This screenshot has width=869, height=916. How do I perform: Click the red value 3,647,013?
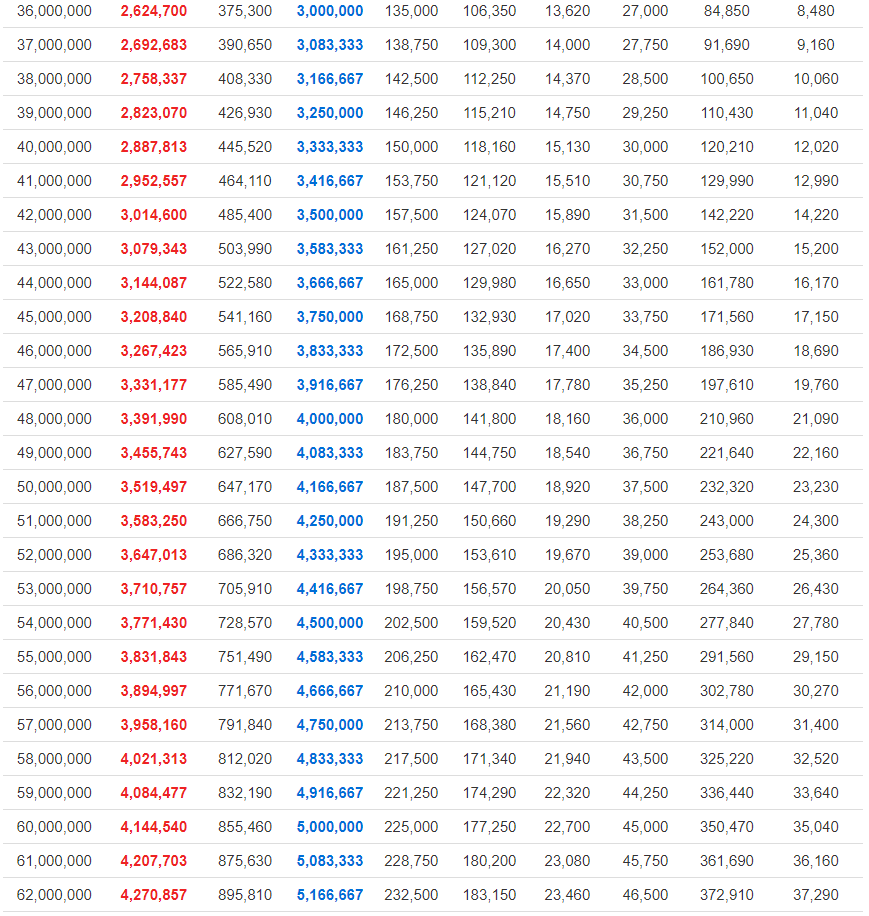point(154,555)
